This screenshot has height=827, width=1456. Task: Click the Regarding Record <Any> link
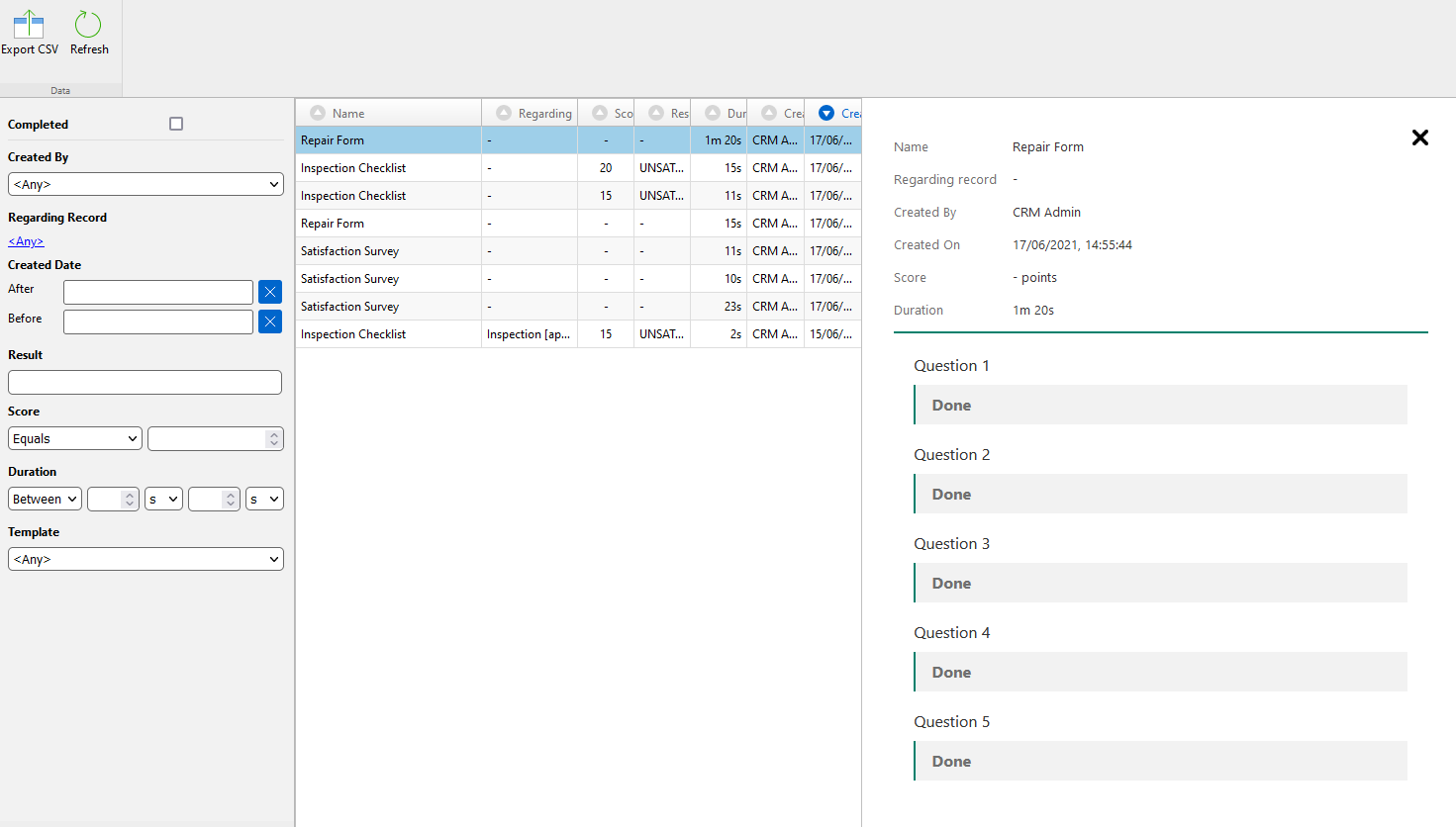pyautogui.click(x=26, y=241)
